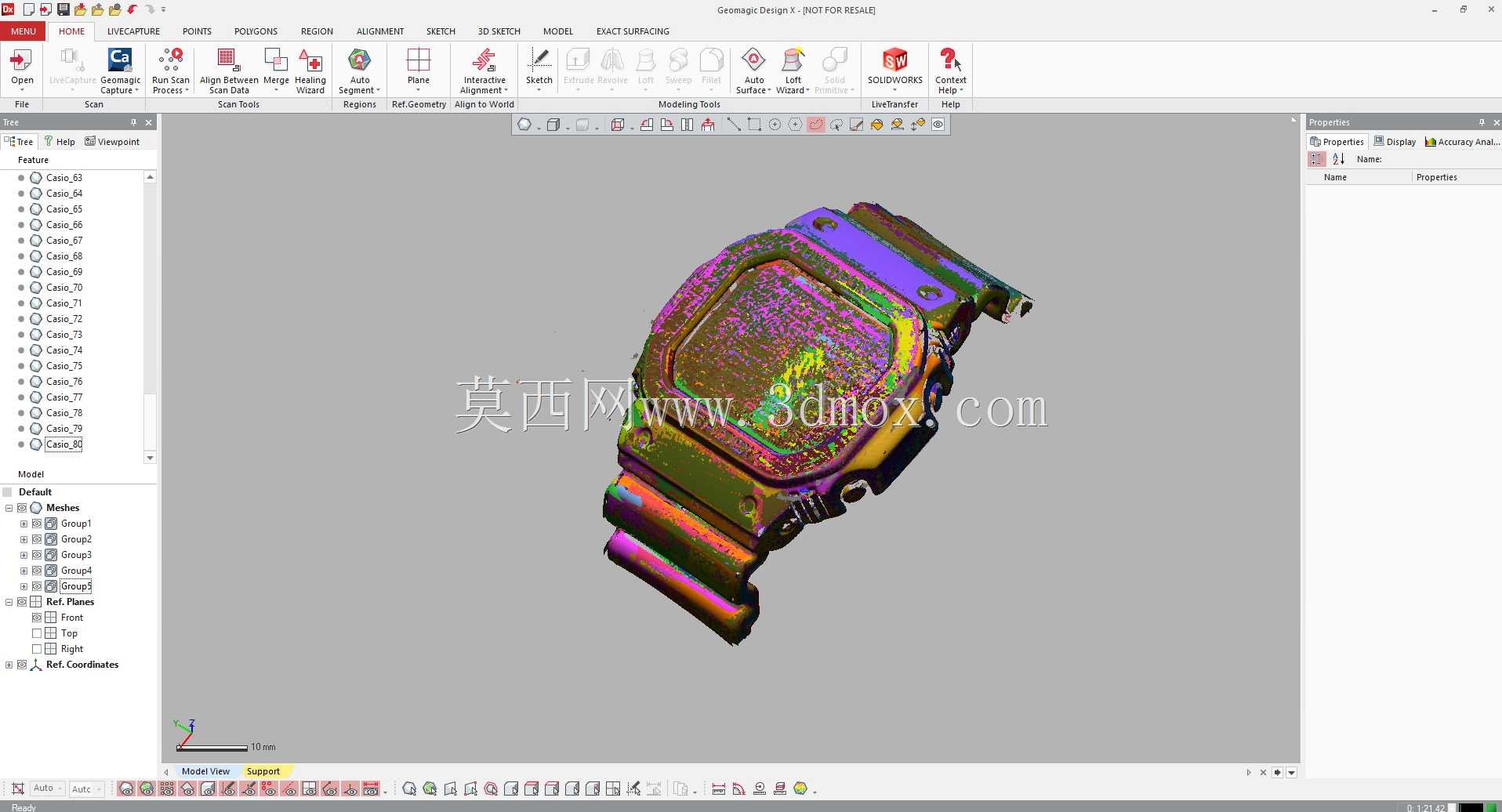Expand the Group5 mesh node

24,586
